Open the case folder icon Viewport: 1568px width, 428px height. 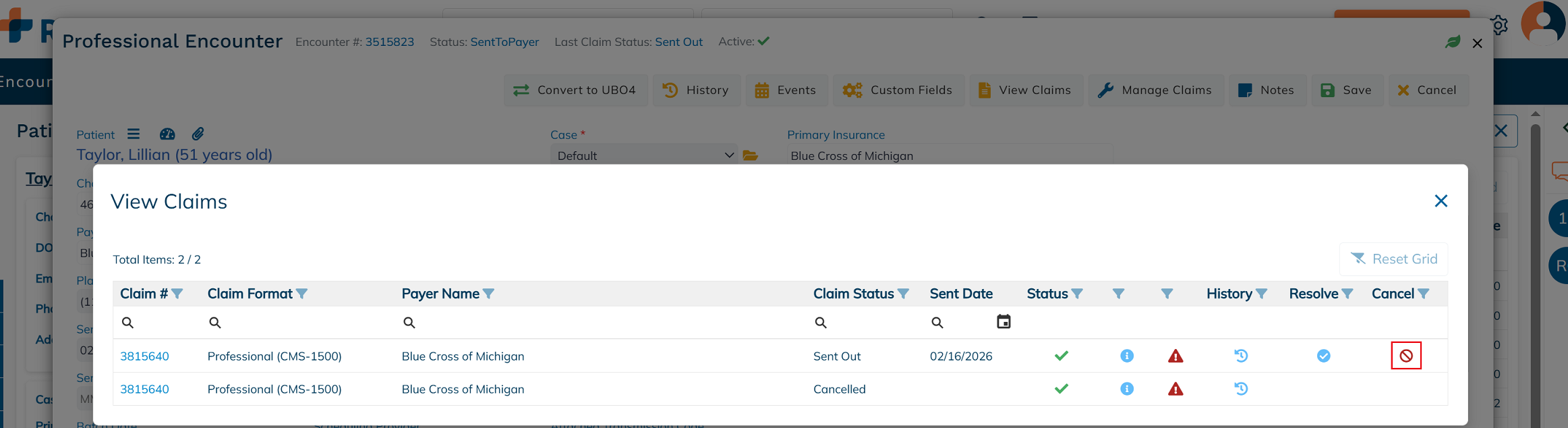(750, 156)
